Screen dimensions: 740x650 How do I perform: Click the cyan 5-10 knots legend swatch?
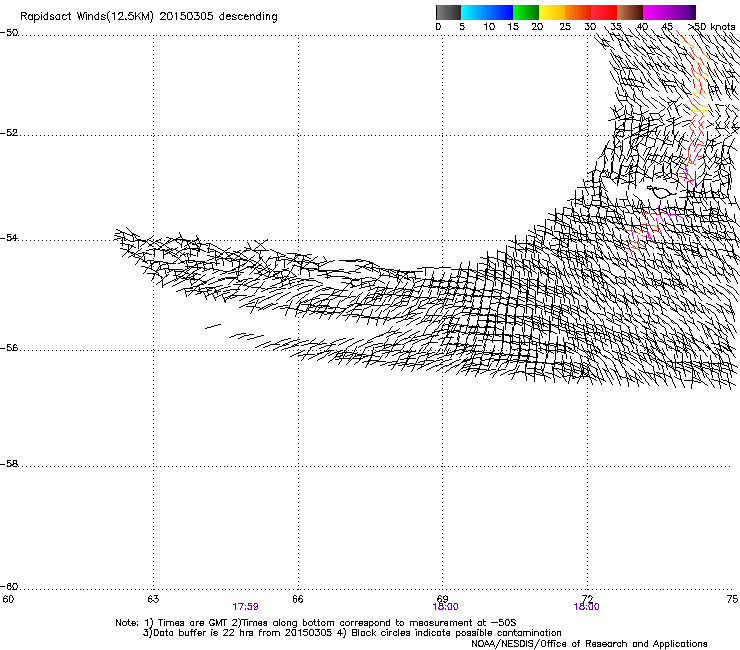click(x=473, y=12)
